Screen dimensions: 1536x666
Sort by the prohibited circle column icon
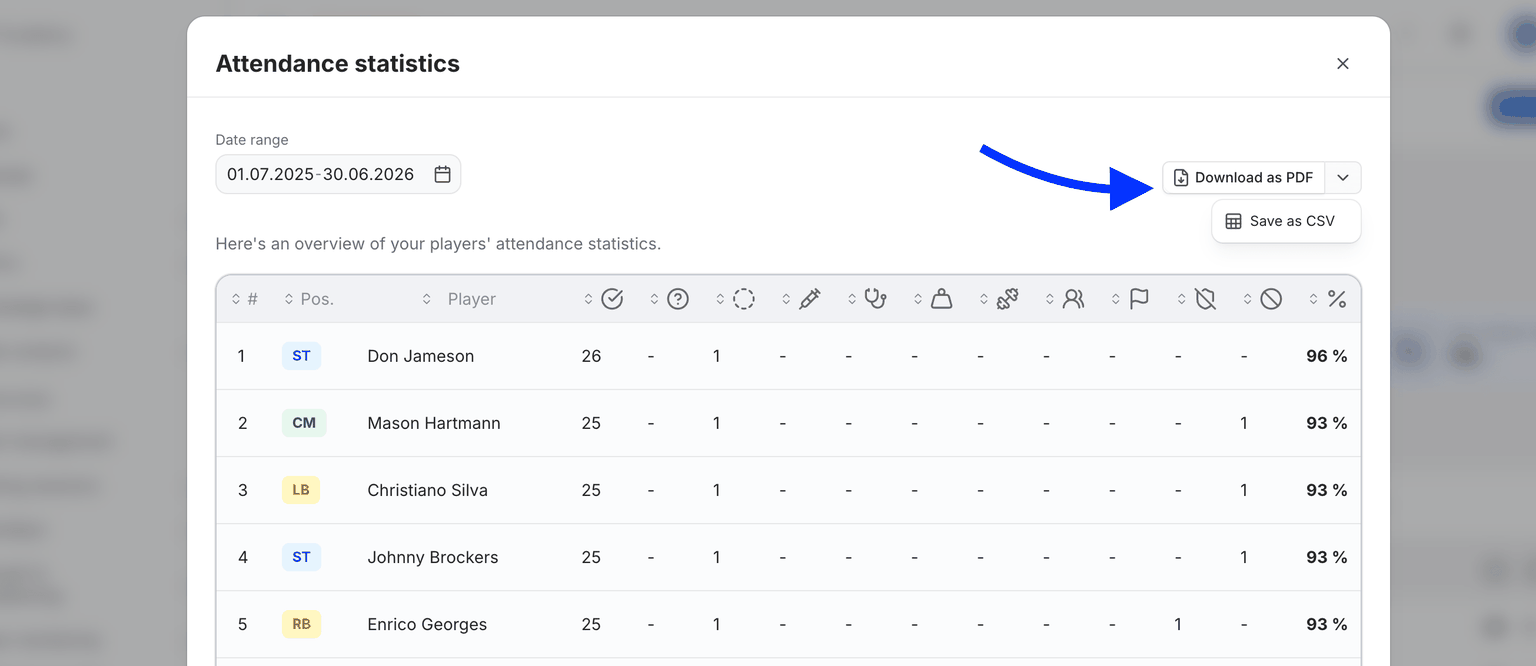click(1271, 299)
